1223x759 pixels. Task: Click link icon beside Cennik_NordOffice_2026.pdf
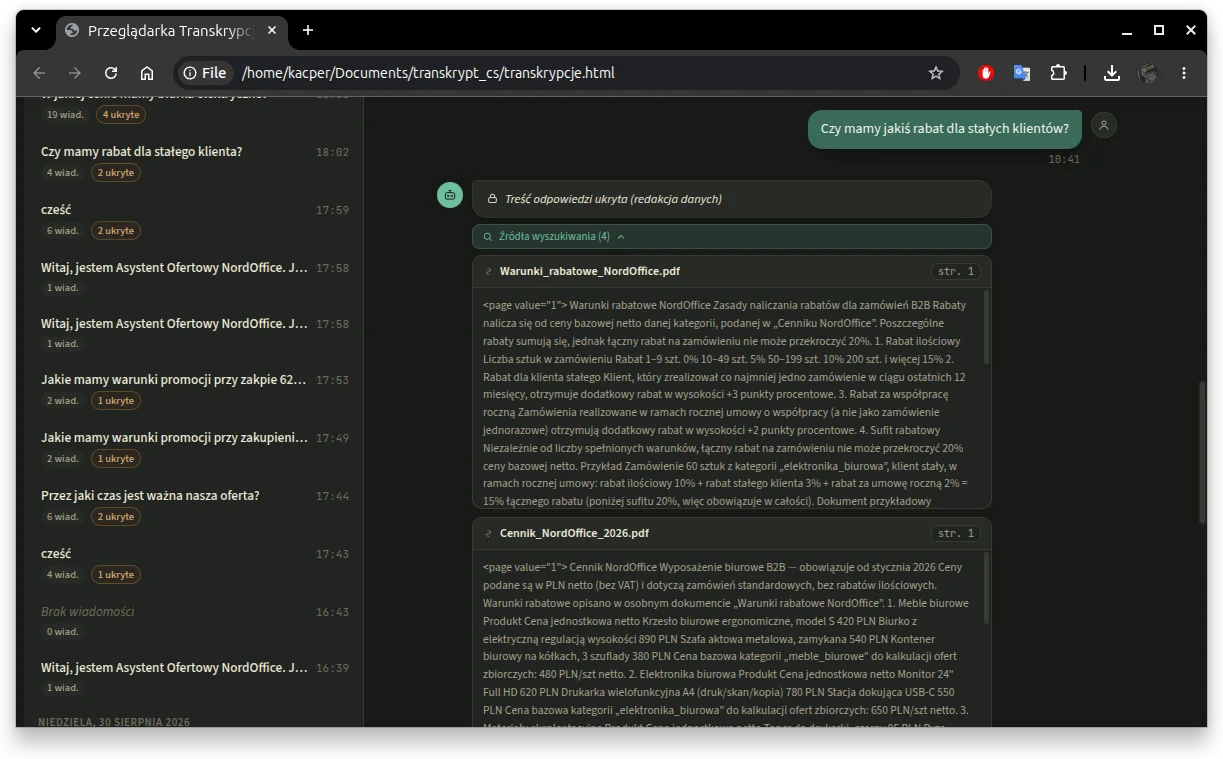pos(488,533)
